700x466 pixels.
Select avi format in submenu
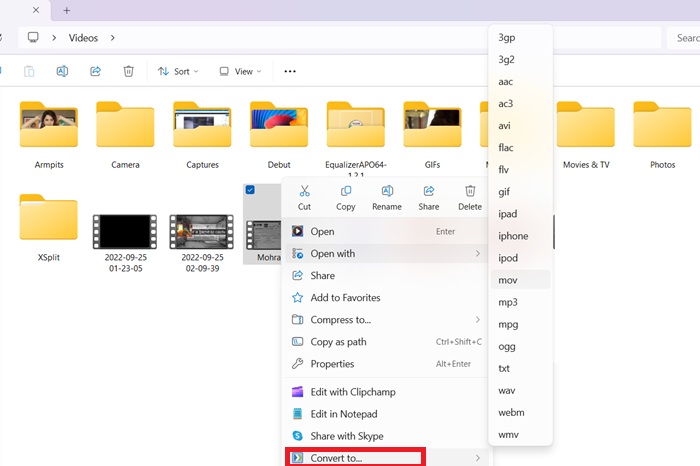[521, 126]
